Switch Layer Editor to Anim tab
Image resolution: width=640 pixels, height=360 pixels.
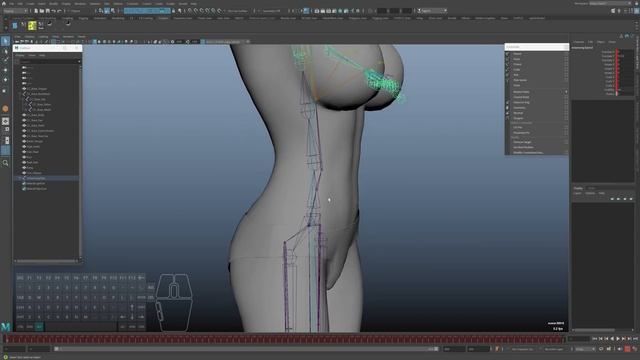click(591, 189)
